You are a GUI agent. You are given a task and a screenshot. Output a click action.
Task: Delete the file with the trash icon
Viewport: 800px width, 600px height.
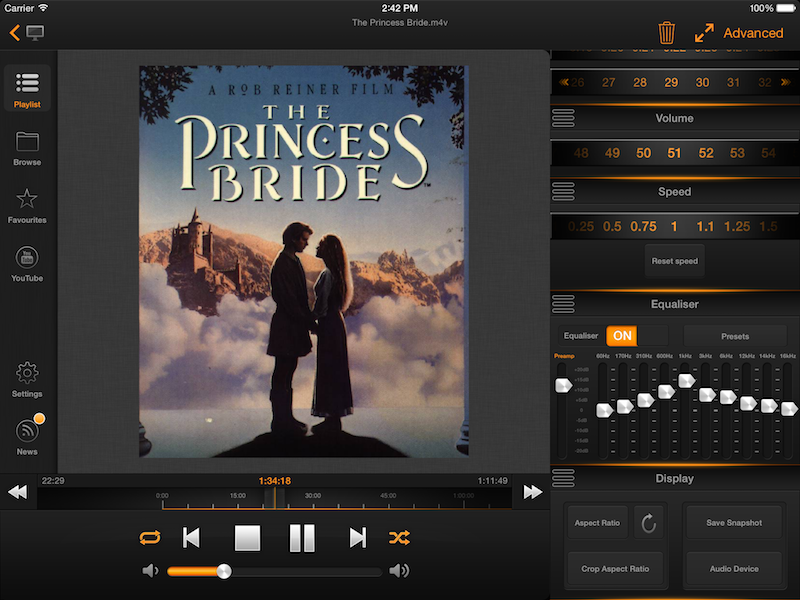coord(666,33)
